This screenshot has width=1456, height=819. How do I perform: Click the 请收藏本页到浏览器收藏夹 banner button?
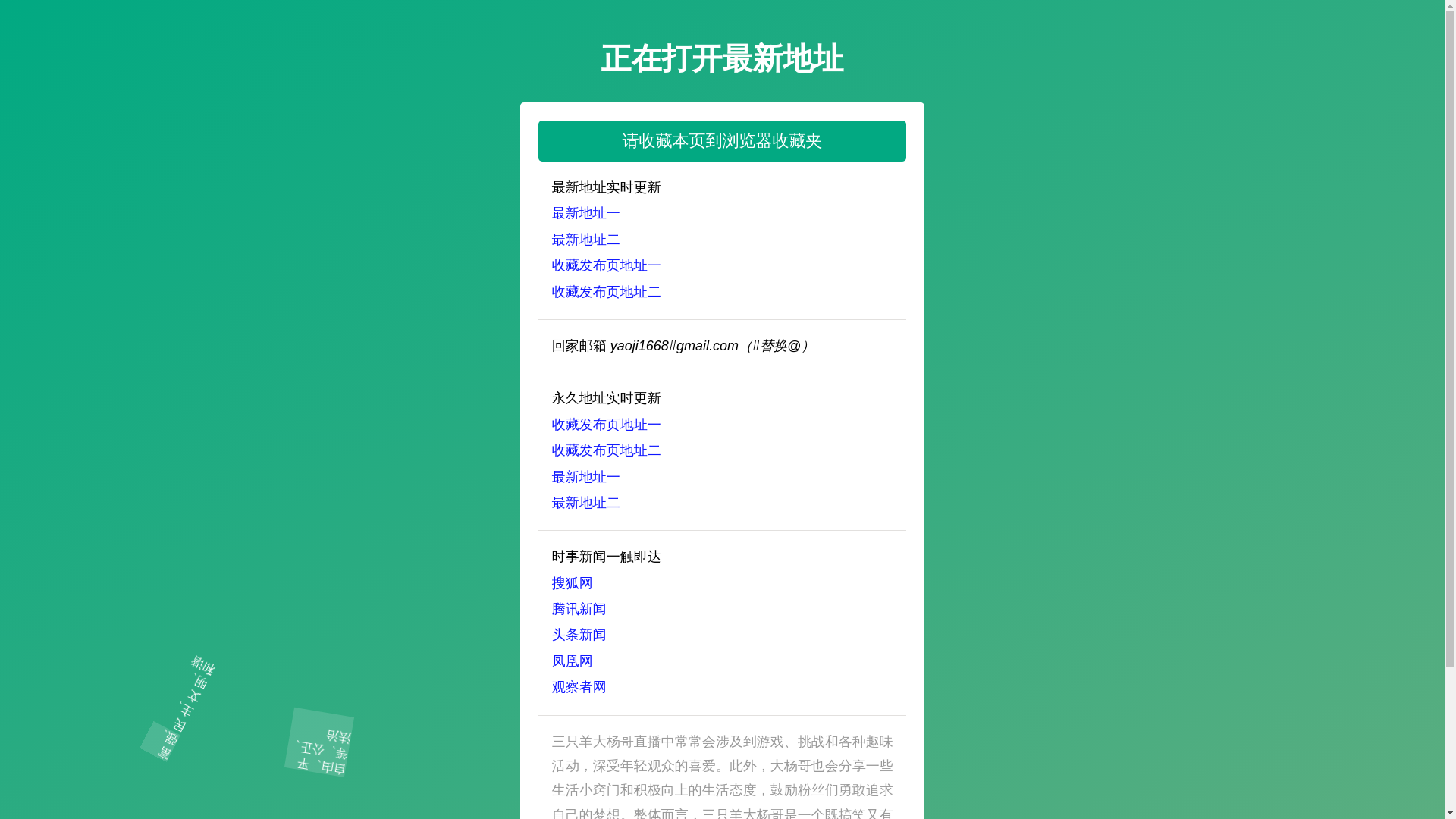pos(722,141)
